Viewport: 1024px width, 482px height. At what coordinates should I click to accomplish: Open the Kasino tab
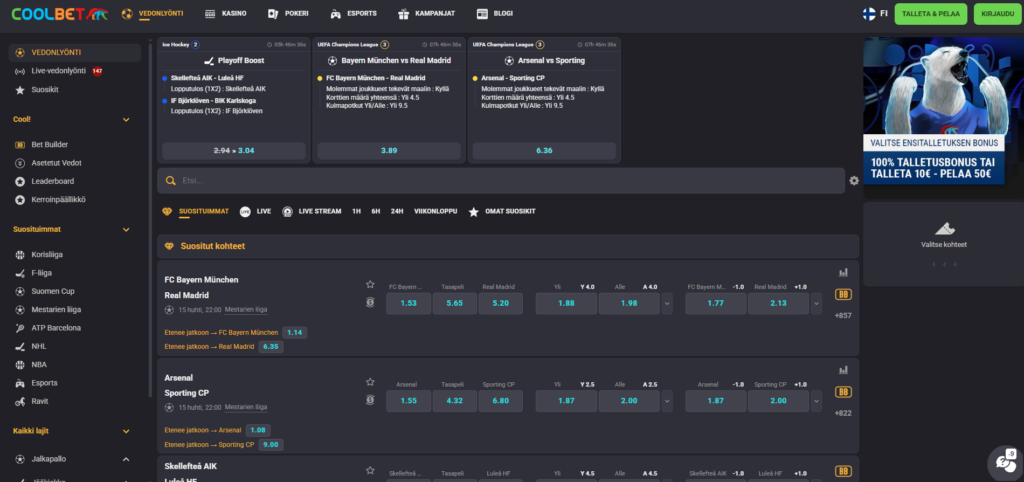225,13
